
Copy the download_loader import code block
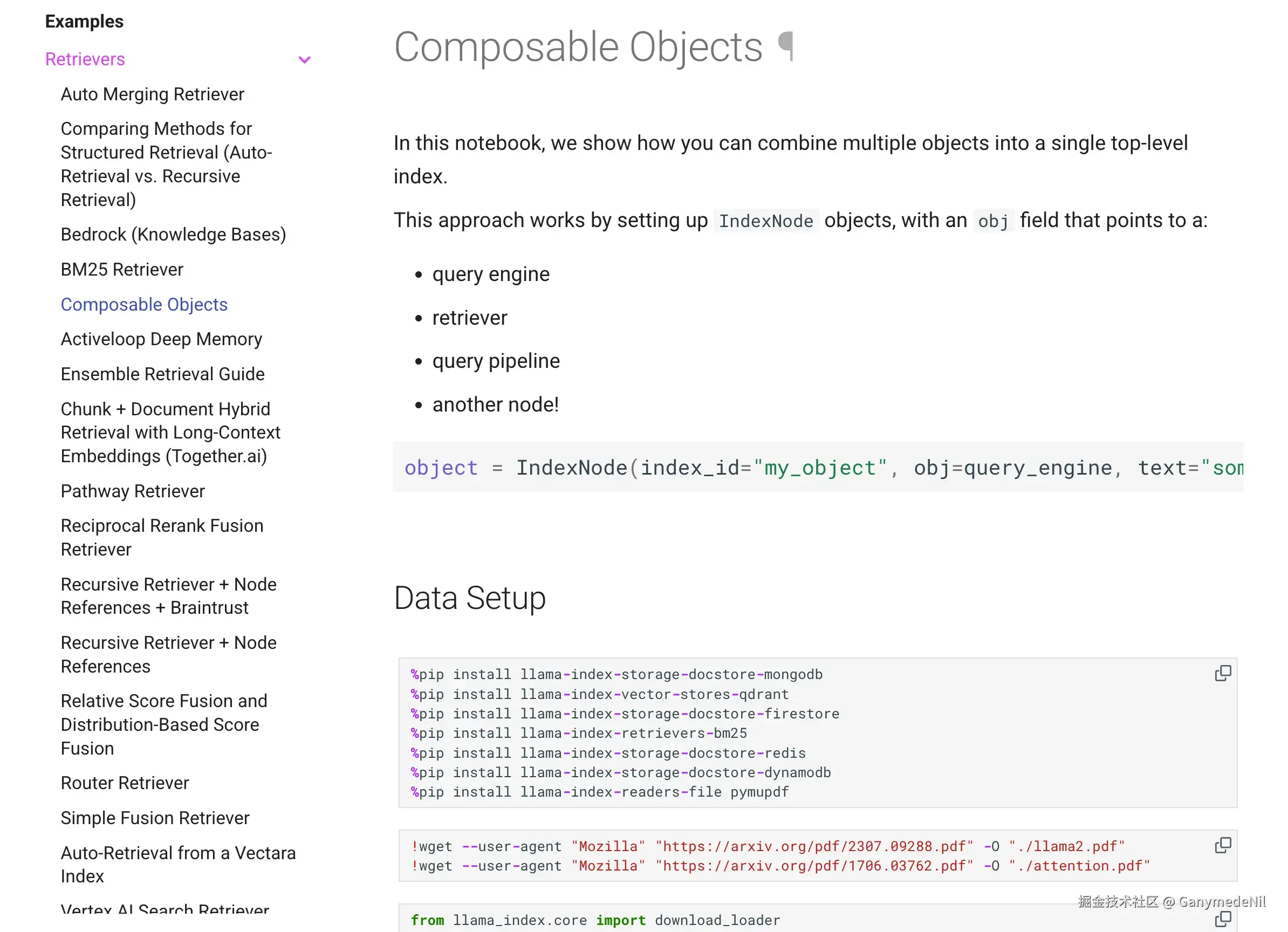point(1222,919)
